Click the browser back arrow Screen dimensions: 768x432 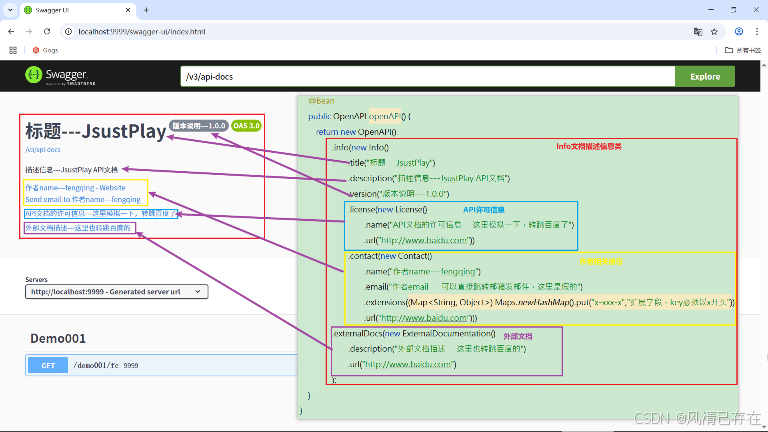pos(11,31)
